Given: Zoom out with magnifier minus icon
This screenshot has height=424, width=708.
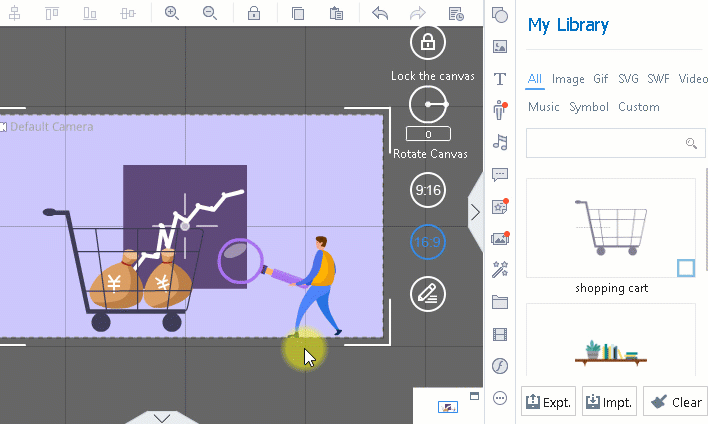Looking at the screenshot, I should point(210,13).
